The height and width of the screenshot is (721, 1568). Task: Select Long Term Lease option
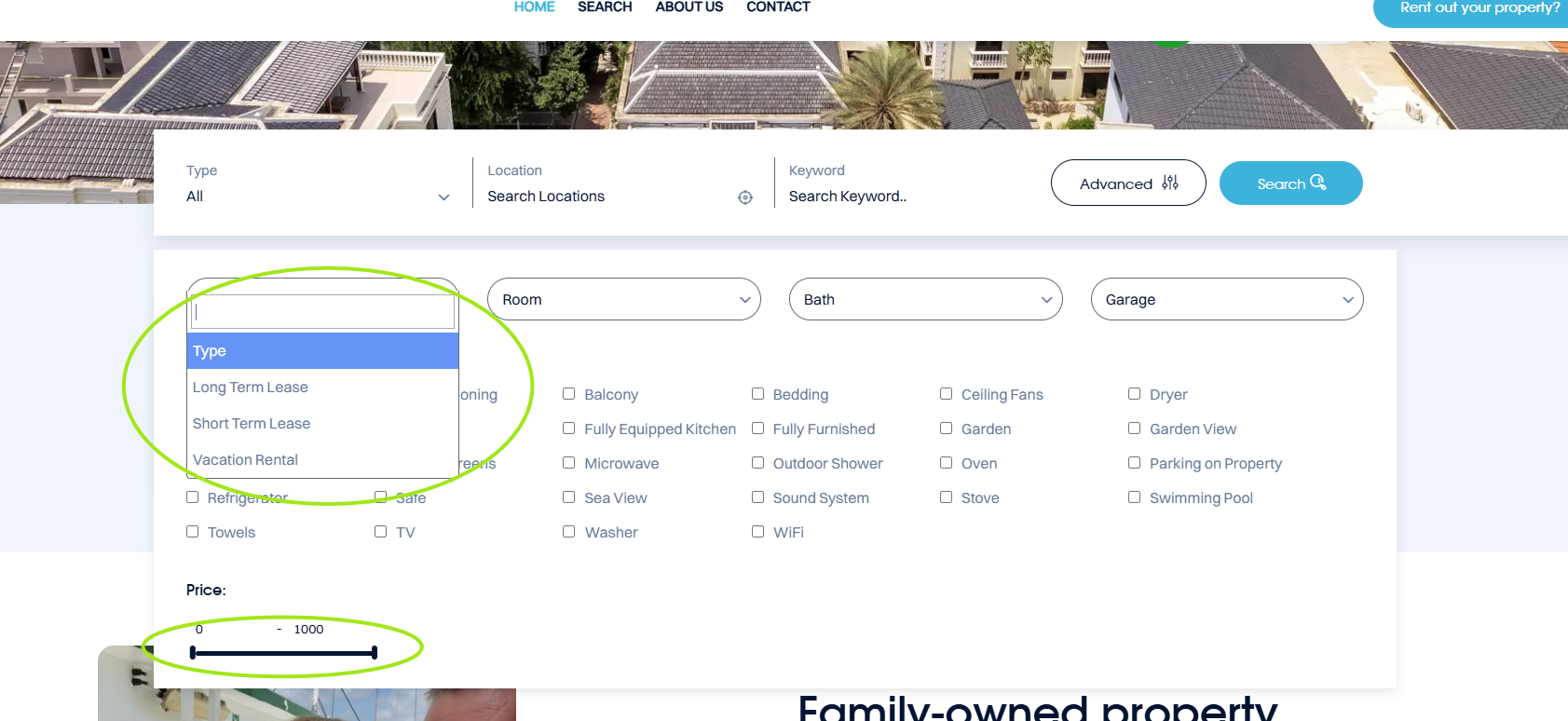[x=251, y=388]
